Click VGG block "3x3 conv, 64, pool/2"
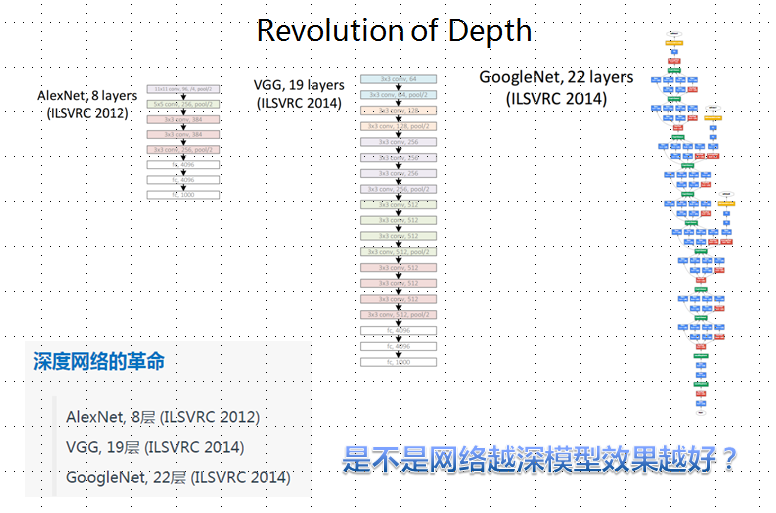 (x=398, y=94)
